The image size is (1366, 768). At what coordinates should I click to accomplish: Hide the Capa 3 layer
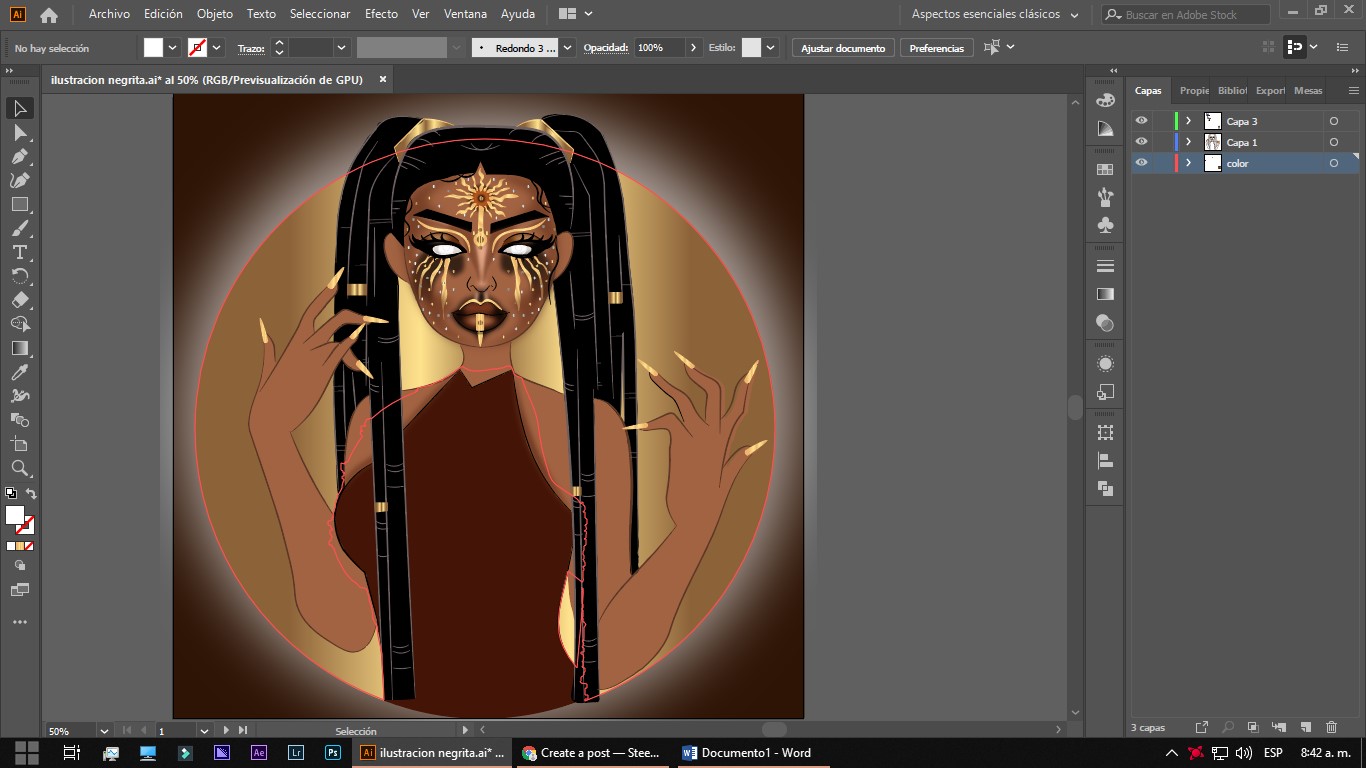click(x=1141, y=120)
